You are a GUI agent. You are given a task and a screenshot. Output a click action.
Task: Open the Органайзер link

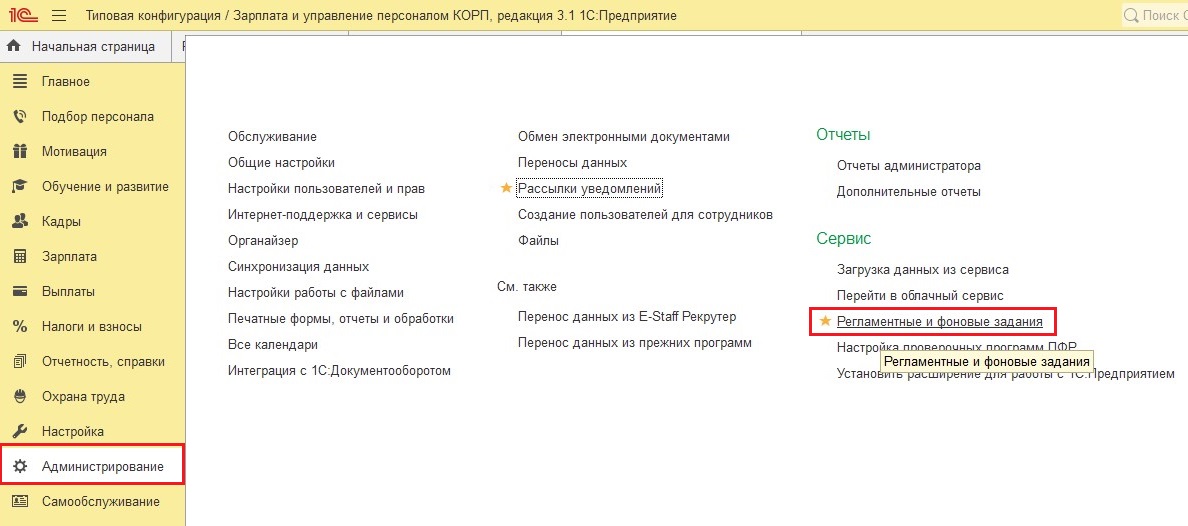point(263,240)
